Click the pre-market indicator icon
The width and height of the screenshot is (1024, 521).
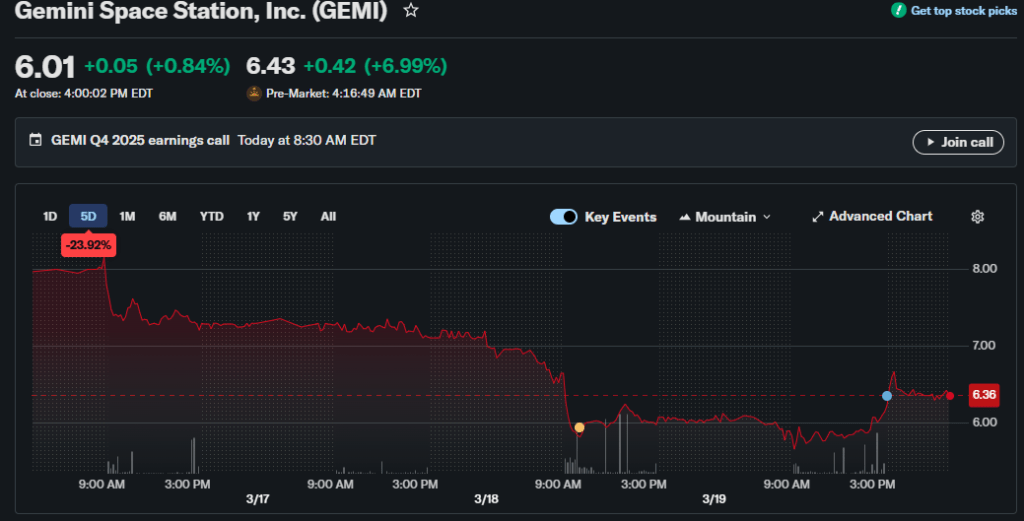(x=254, y=93)
